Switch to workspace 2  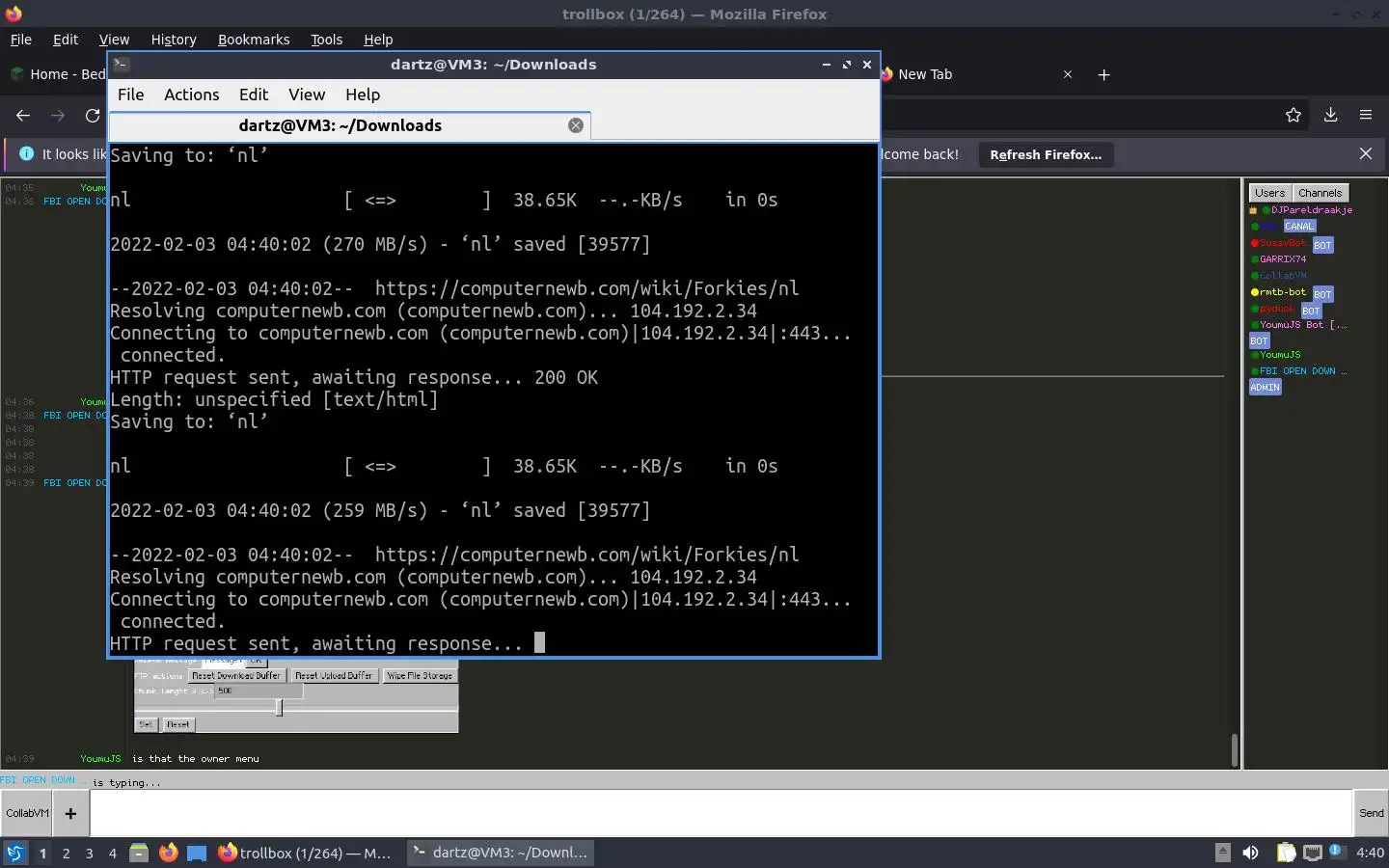pyautogui.click(x=66, y=854)
